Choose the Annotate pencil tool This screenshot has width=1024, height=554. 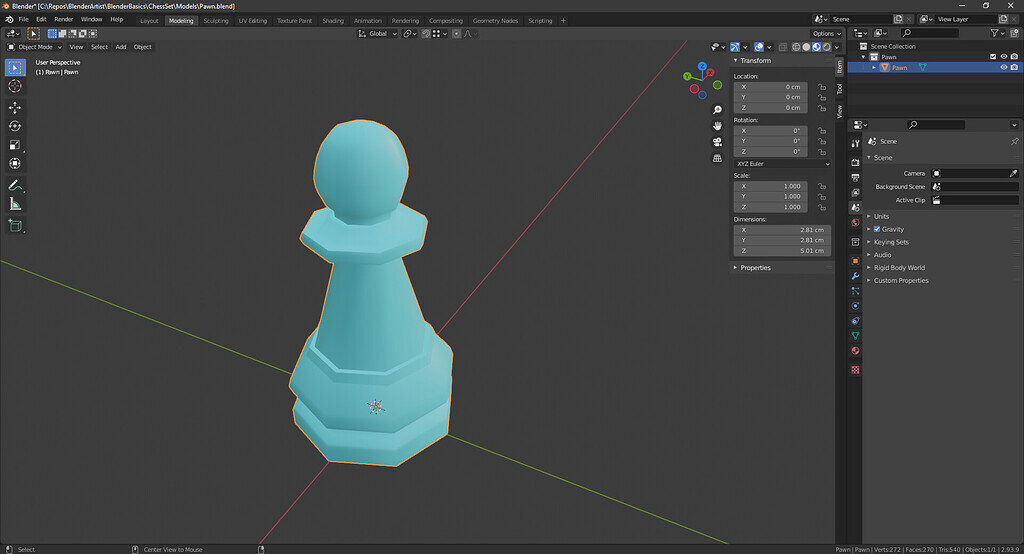pos(15,185)
